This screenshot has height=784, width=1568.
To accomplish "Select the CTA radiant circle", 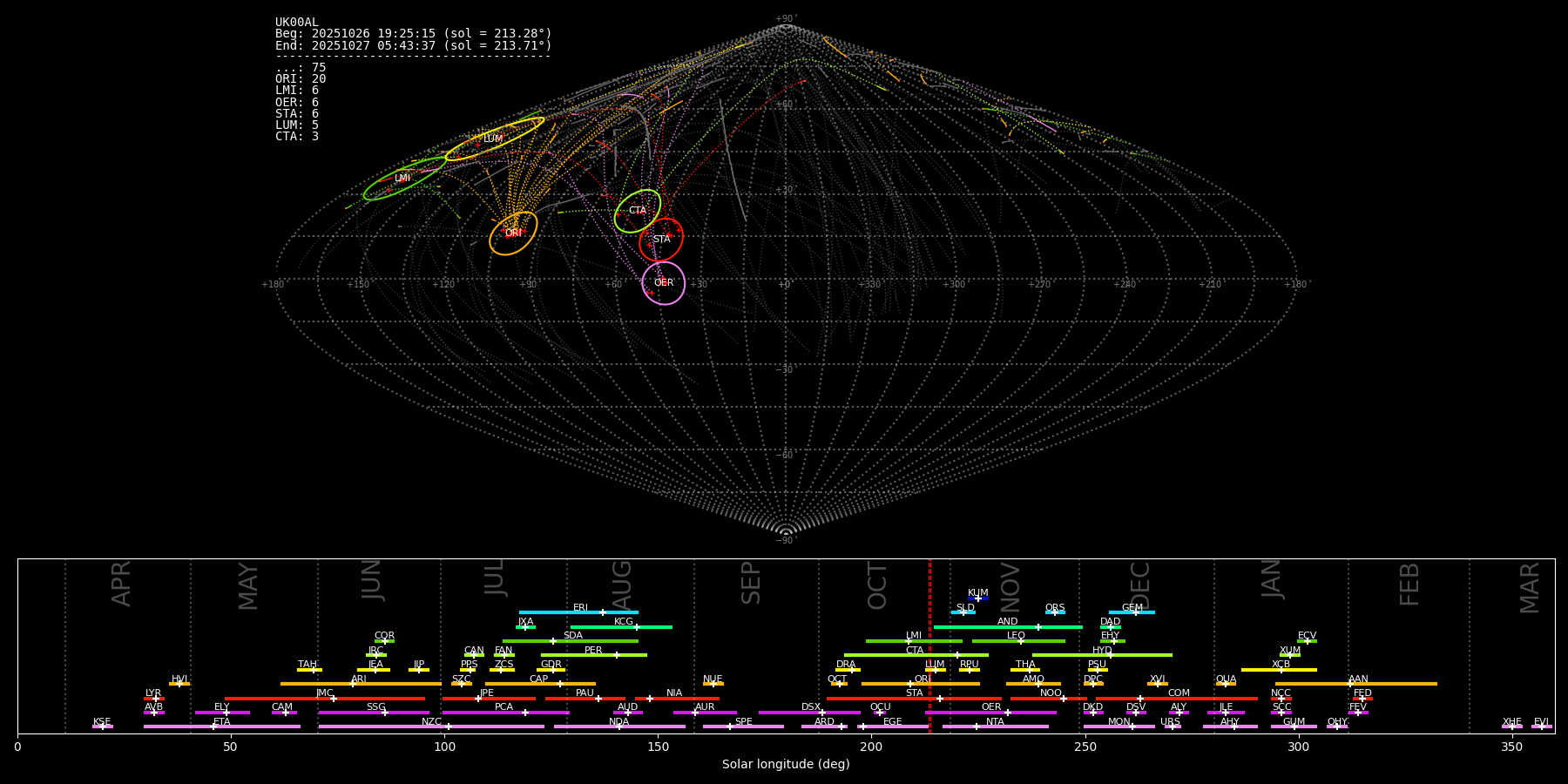I will (638, 211).
